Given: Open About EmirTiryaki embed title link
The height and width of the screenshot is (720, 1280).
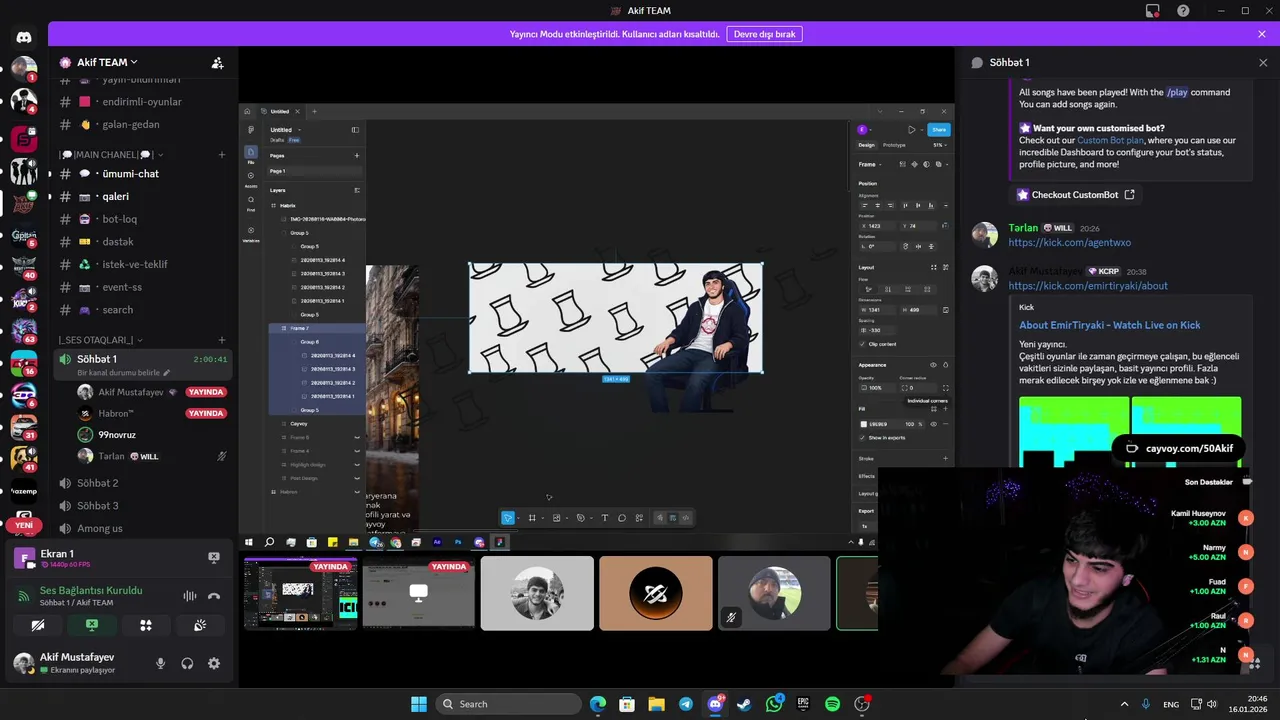Looking at the screenshot, I should tap(1109, 325).
